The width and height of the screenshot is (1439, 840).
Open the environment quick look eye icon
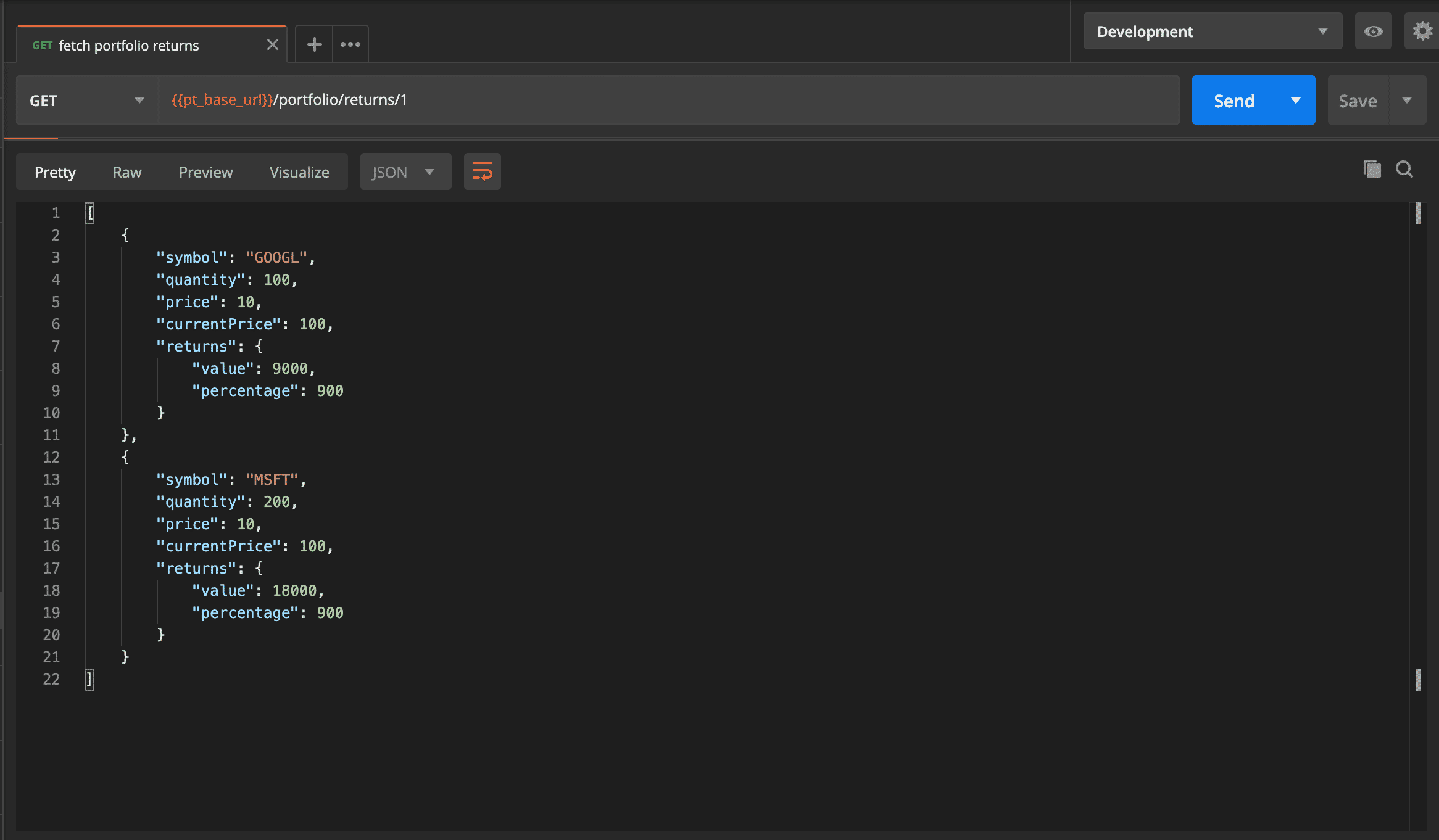pos(1373,31)
